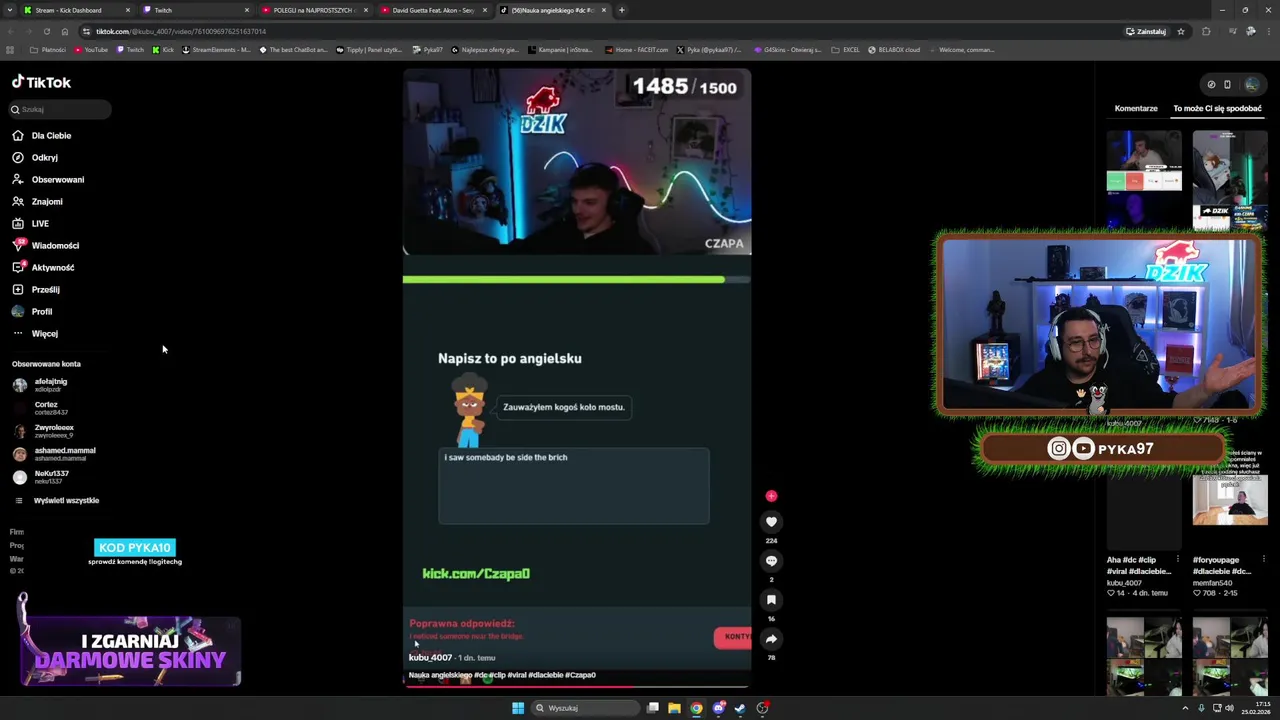Open kubu_4007 profile from video caption
The height and width of the screenshot is (720, 1280).
430,657
